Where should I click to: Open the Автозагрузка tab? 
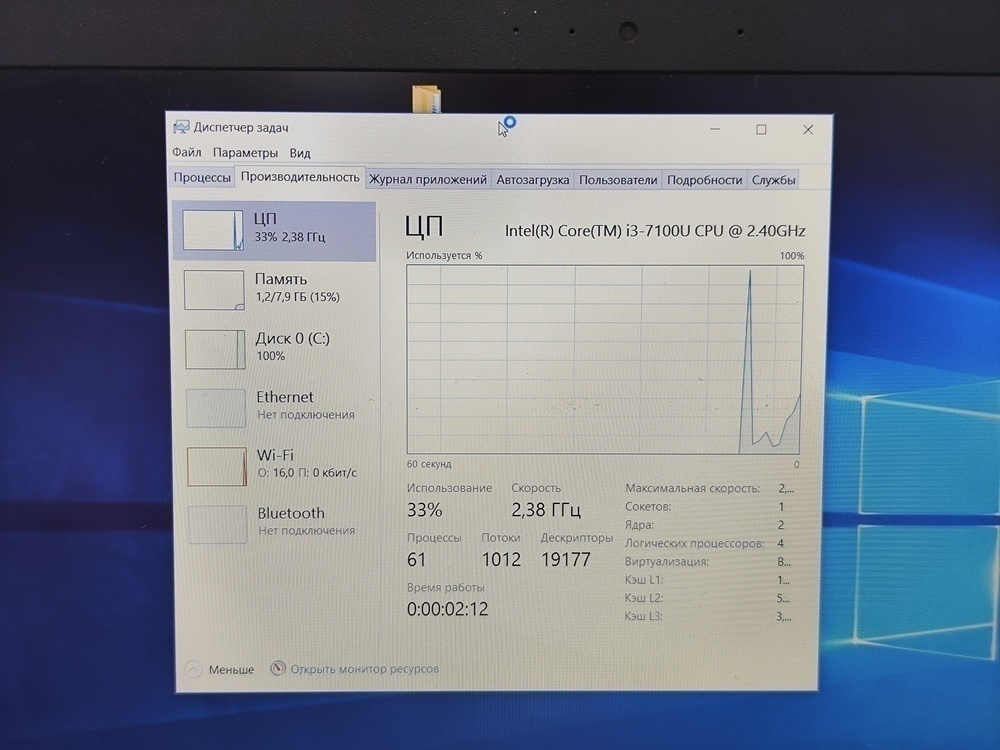533,180
